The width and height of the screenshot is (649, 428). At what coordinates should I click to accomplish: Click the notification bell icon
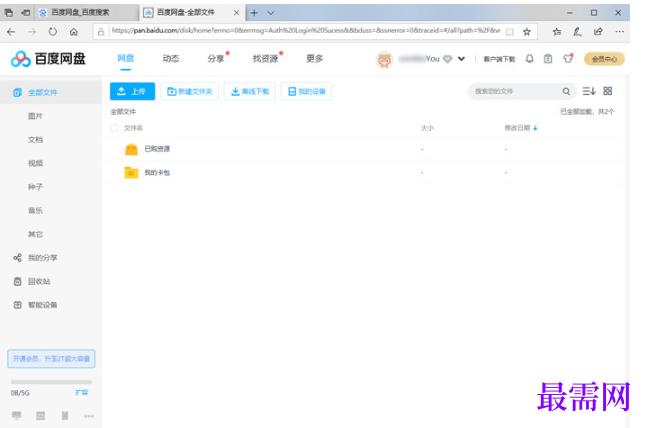(530, 59)
